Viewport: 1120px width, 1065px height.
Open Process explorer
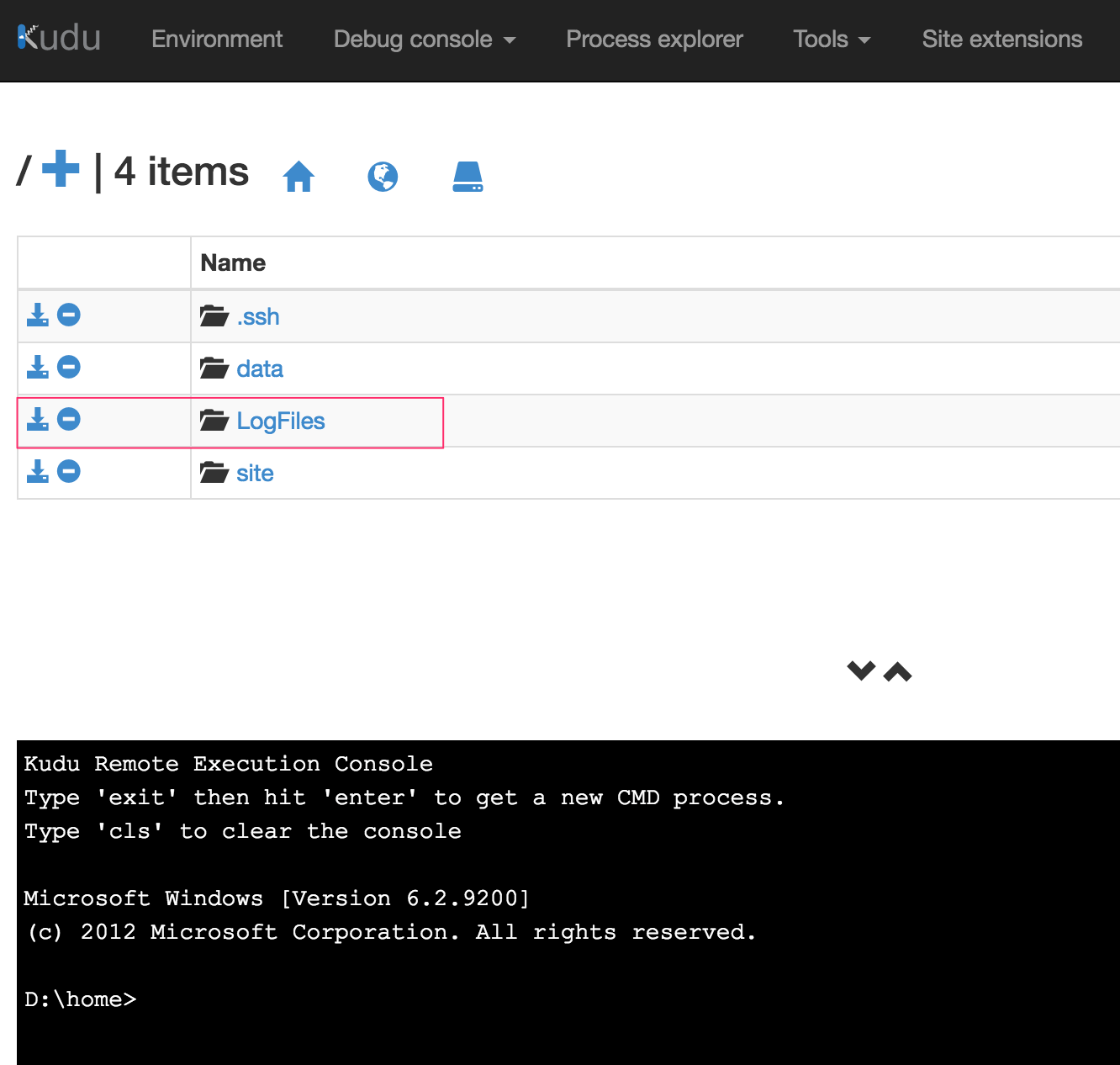[654, 40]
